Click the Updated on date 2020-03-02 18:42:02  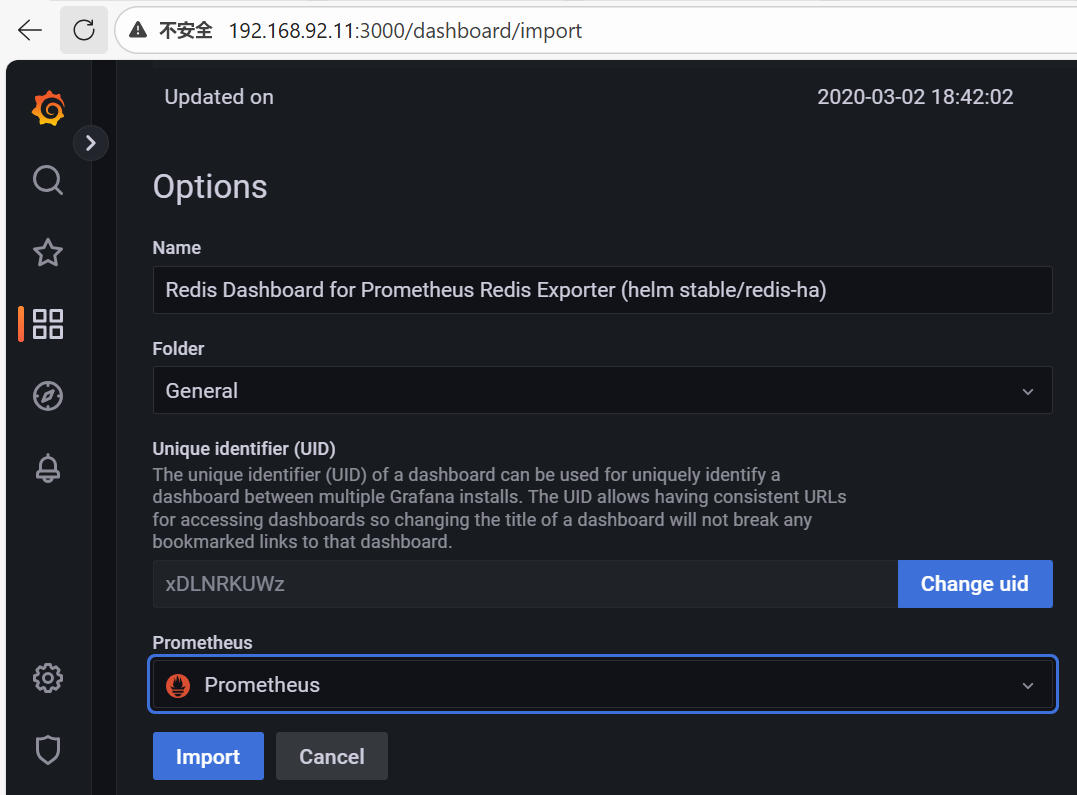click(915, 97)
